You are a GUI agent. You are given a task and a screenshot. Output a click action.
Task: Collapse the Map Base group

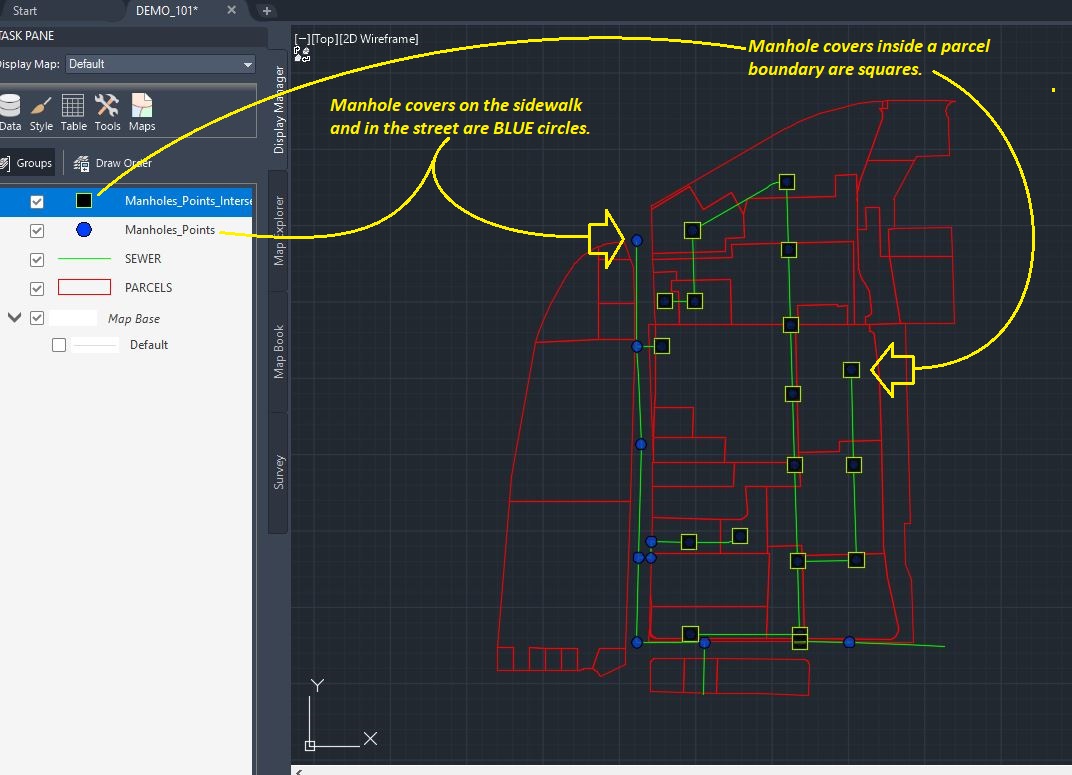coord(14,318)
